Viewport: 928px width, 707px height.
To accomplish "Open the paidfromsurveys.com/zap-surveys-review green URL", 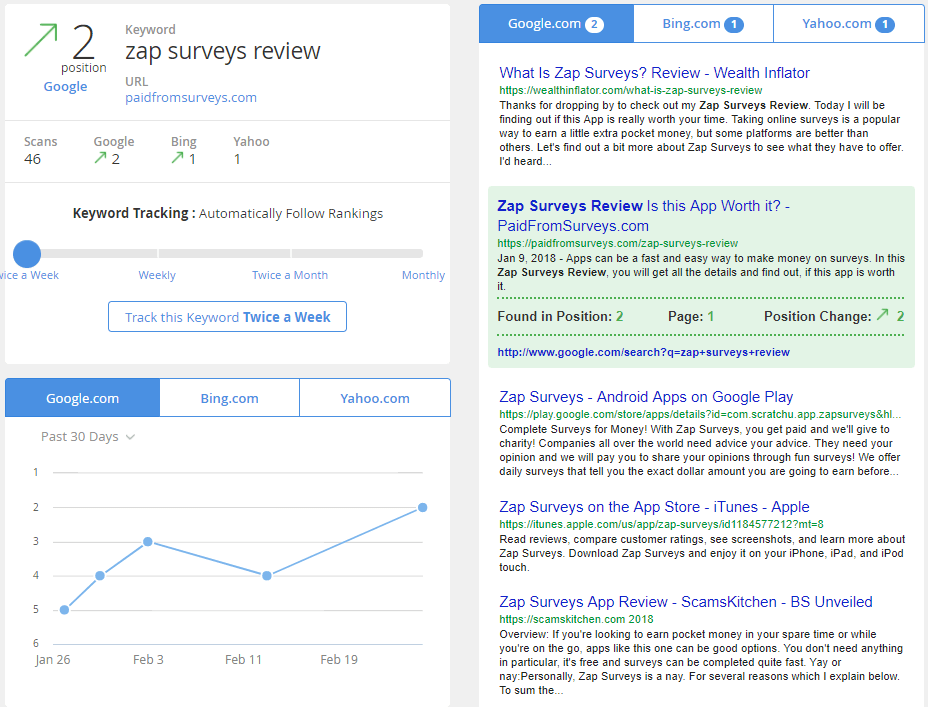I will pos(617,243).
